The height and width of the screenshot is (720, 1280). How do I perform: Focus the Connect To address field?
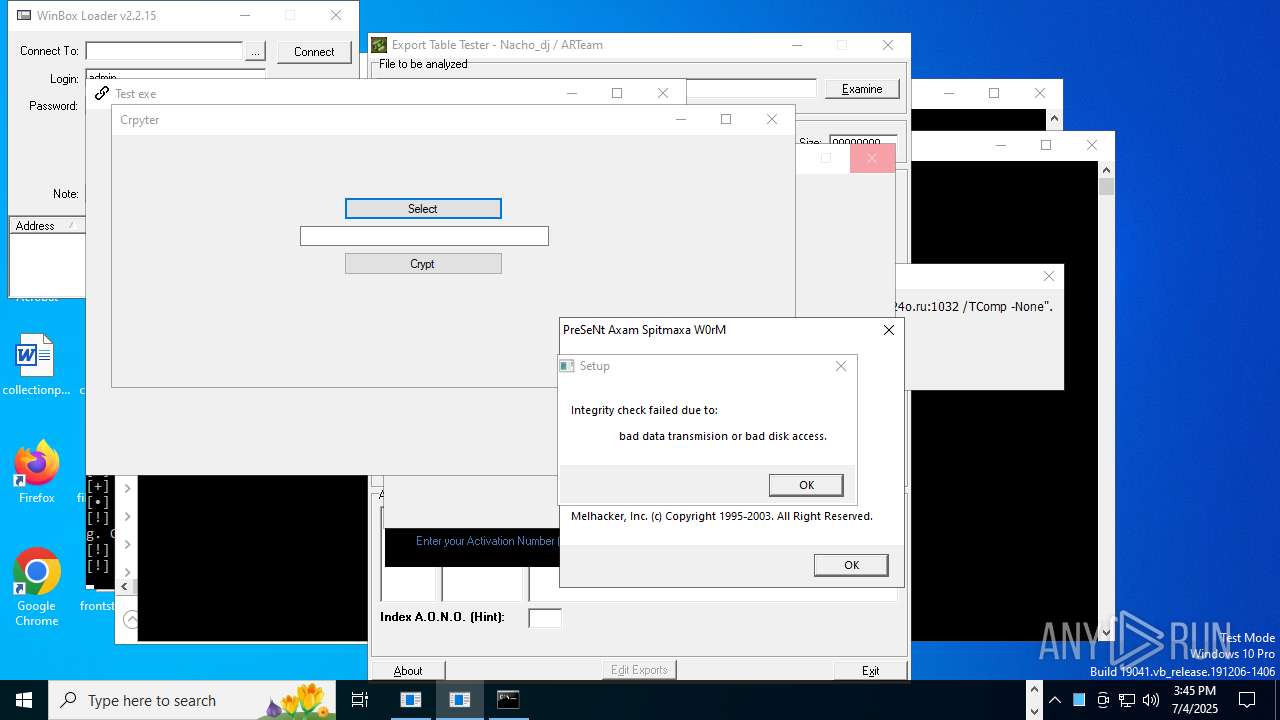coord(164,51)
